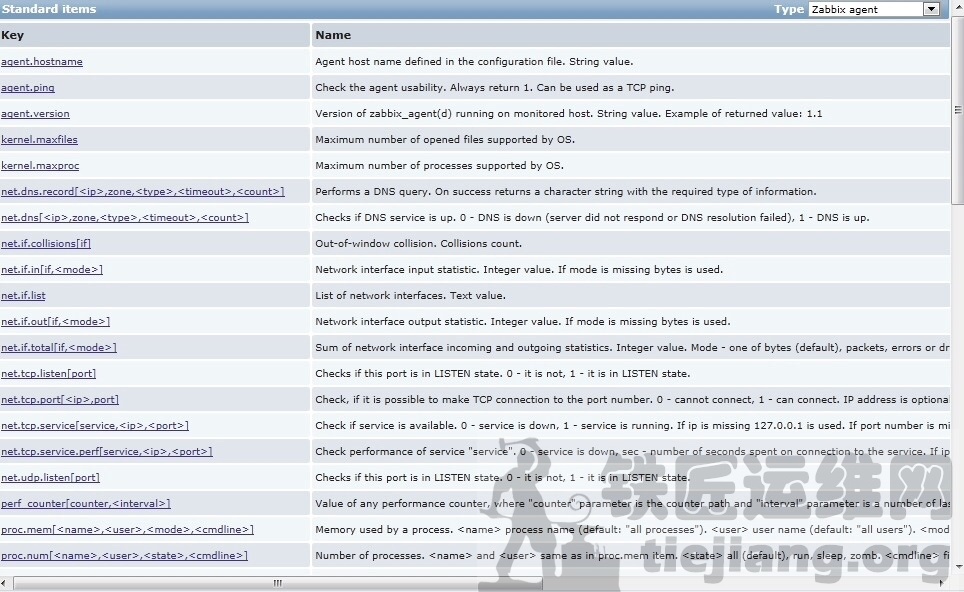The image size is (964, 592).
Task: Pick the kernel.maxproc key link
Action: pyautogui.click(x=40, y=165)
